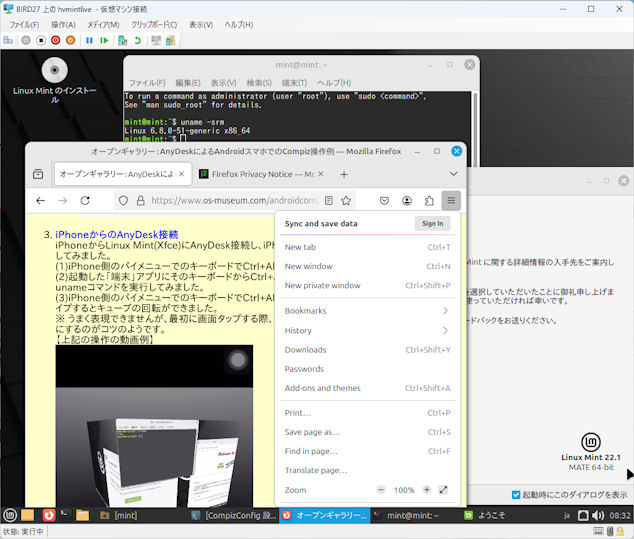The height and width of the screenshot is (539, 634).
Task: Click the site padlock icon
Action: tap(140, 200)
